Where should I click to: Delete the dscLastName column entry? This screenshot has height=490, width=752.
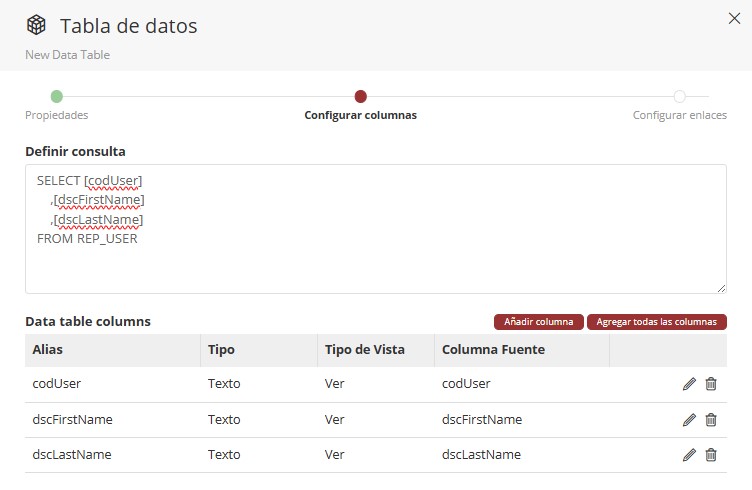(x=711, y=455)
